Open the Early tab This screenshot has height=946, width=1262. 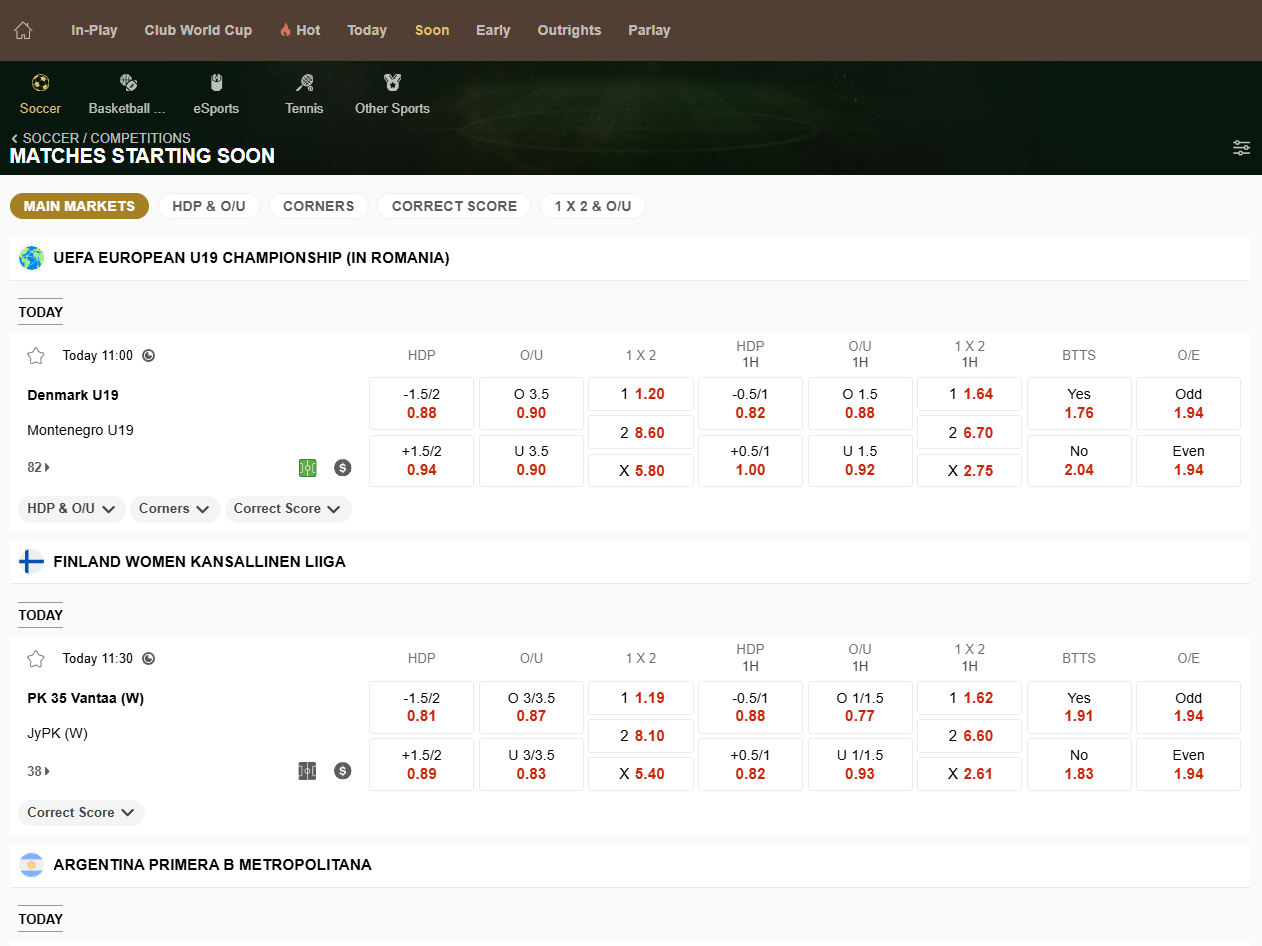(x=493, y=30)
